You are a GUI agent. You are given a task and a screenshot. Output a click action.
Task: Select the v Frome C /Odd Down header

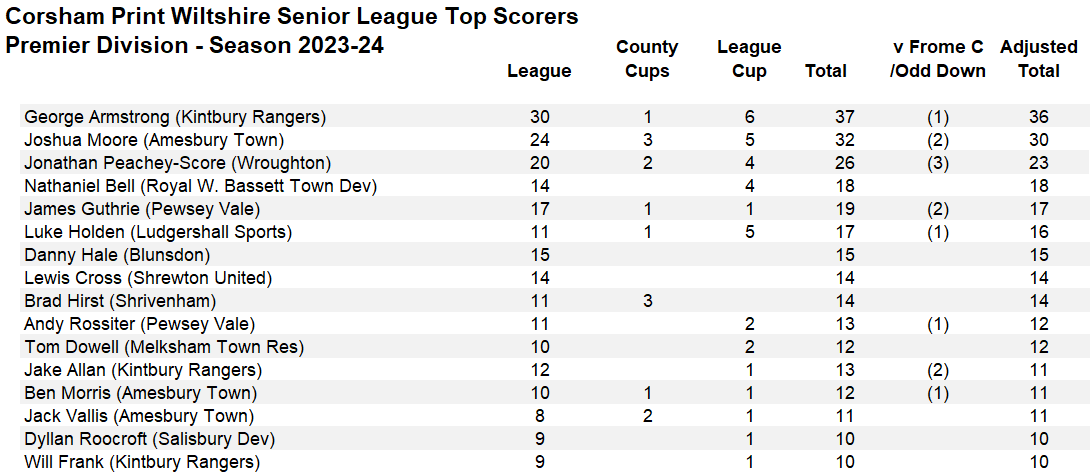tap(938, 59)
